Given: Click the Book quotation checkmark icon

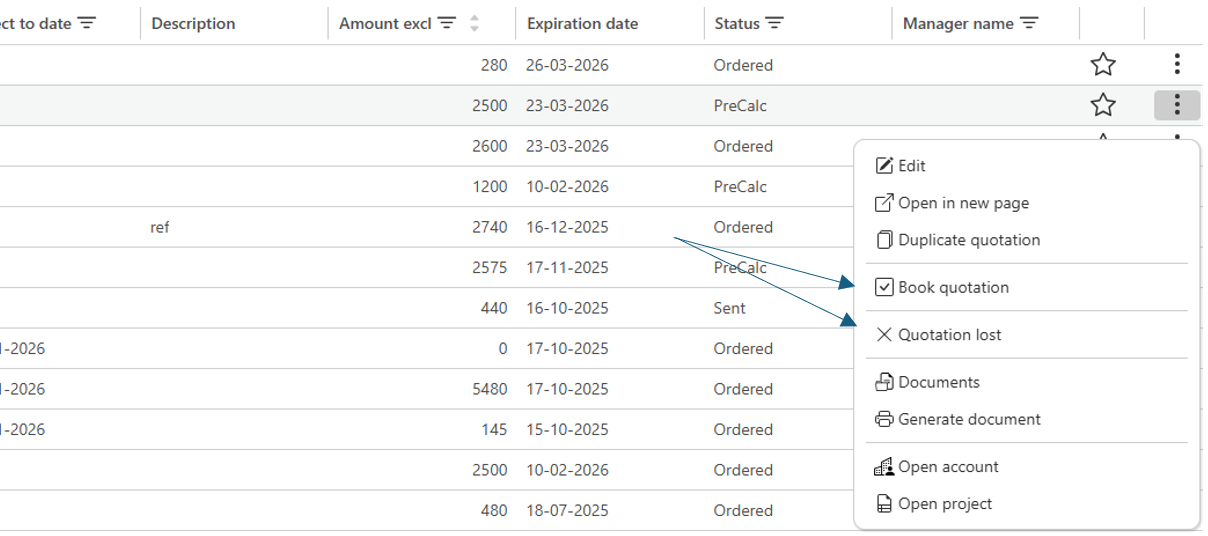Looking at the screenshot, I should (884, 287).
